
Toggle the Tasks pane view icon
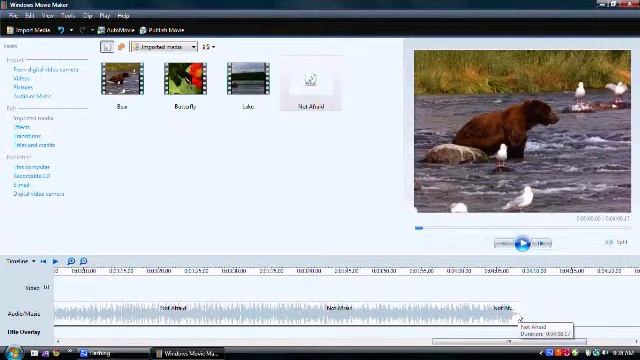[107, 47]
